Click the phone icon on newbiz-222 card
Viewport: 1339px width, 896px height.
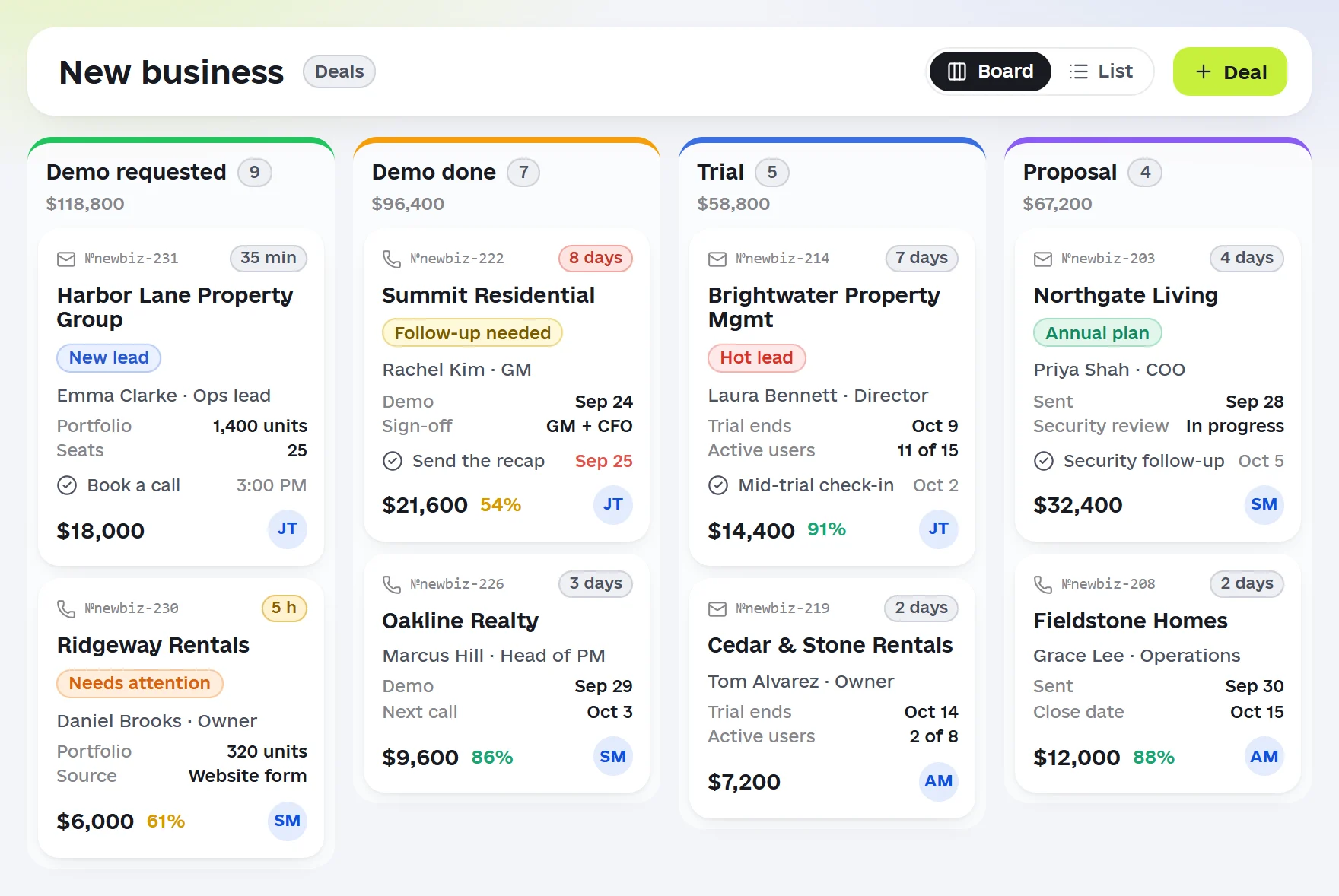click(x=392, y=259)
